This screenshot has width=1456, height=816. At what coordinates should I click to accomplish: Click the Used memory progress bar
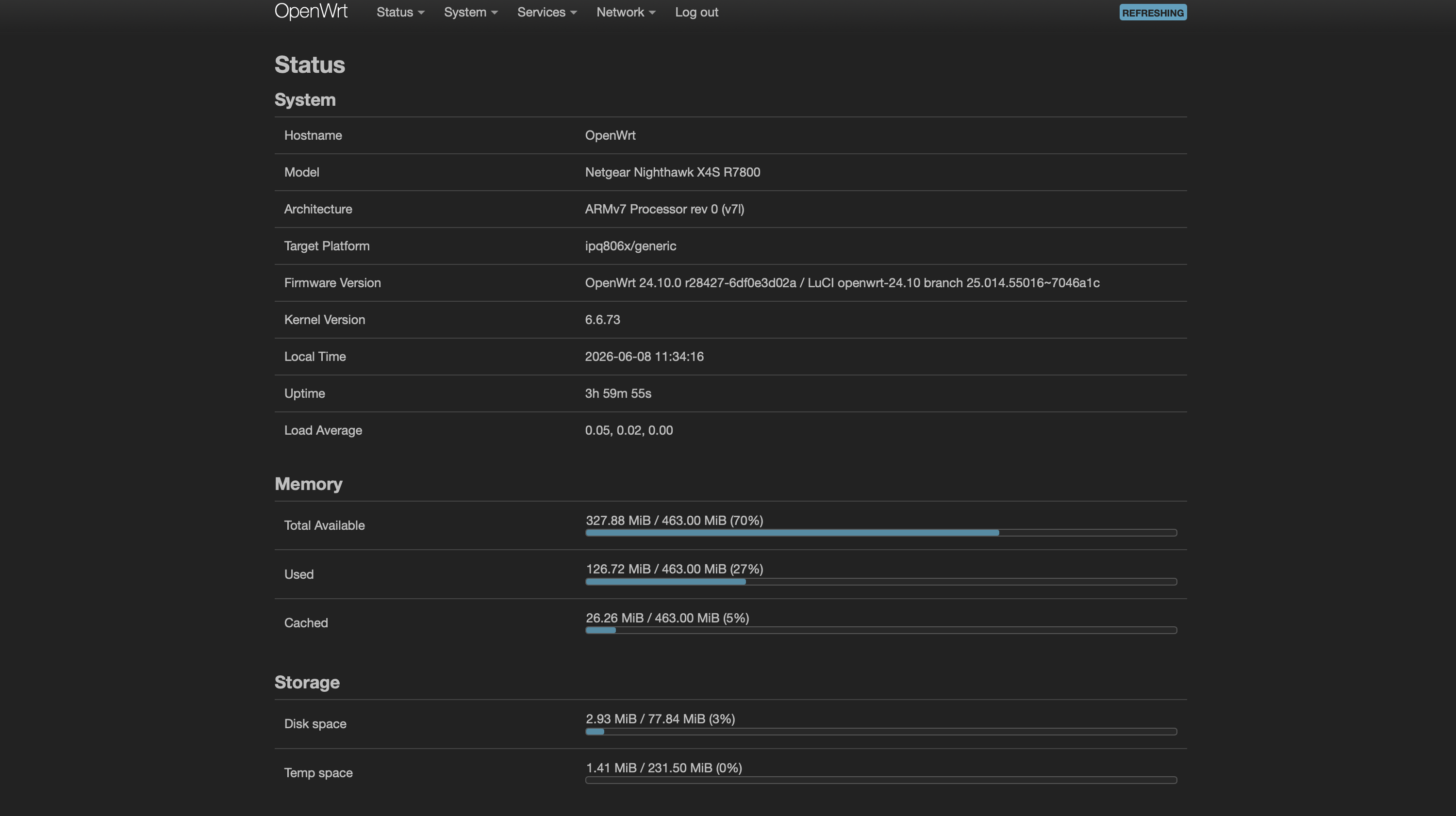pyautogui.click(x=881, y=582)
